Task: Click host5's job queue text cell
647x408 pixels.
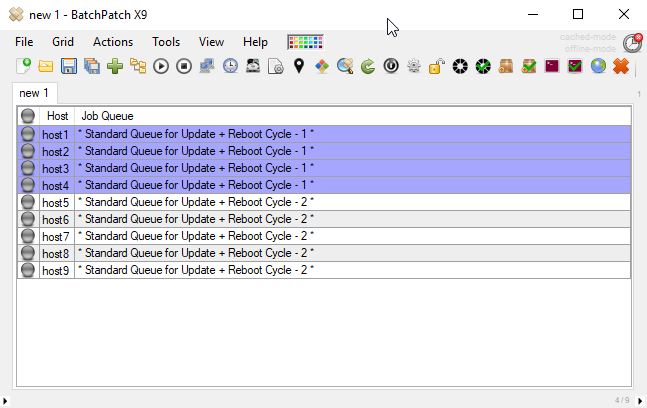Action: (352, 202)
